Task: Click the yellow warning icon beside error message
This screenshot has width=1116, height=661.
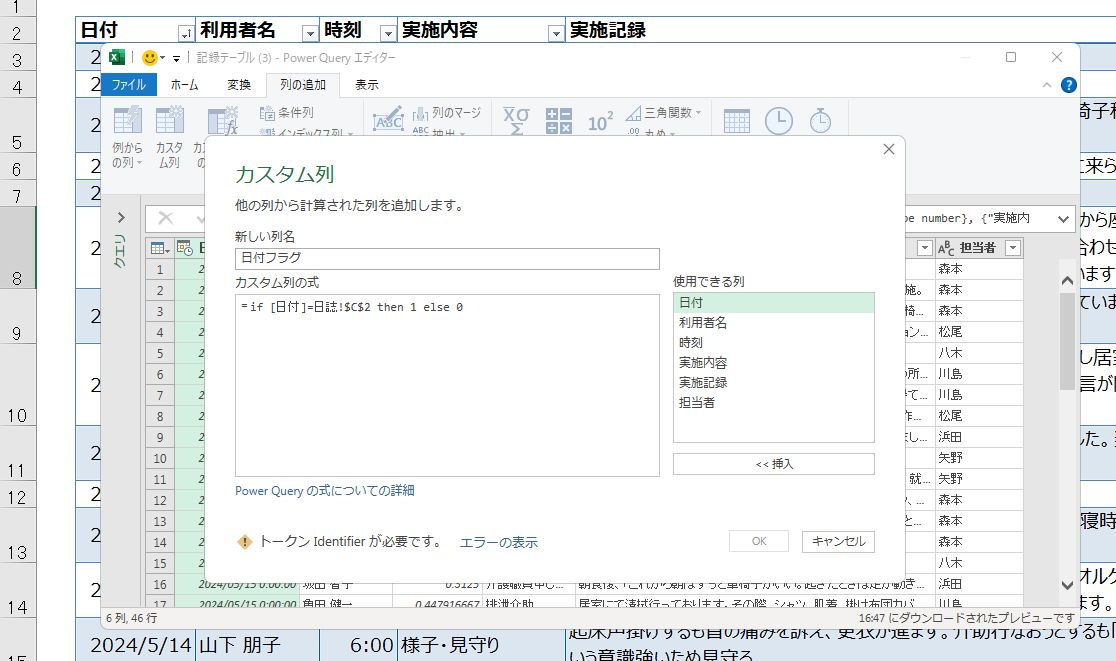Action: (x=244, y=542)
